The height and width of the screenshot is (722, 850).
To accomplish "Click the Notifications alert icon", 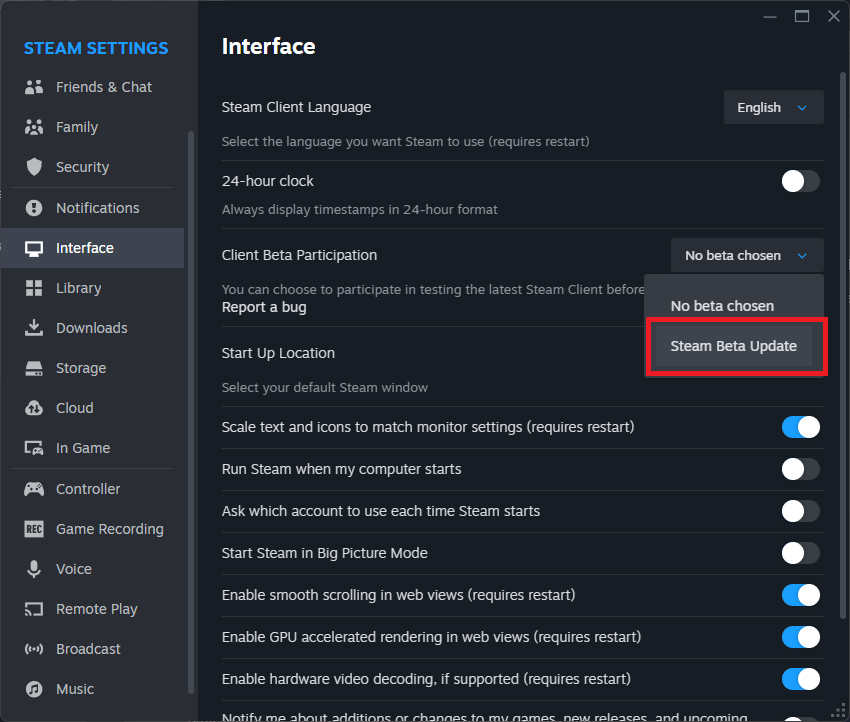I will [34, 208].
